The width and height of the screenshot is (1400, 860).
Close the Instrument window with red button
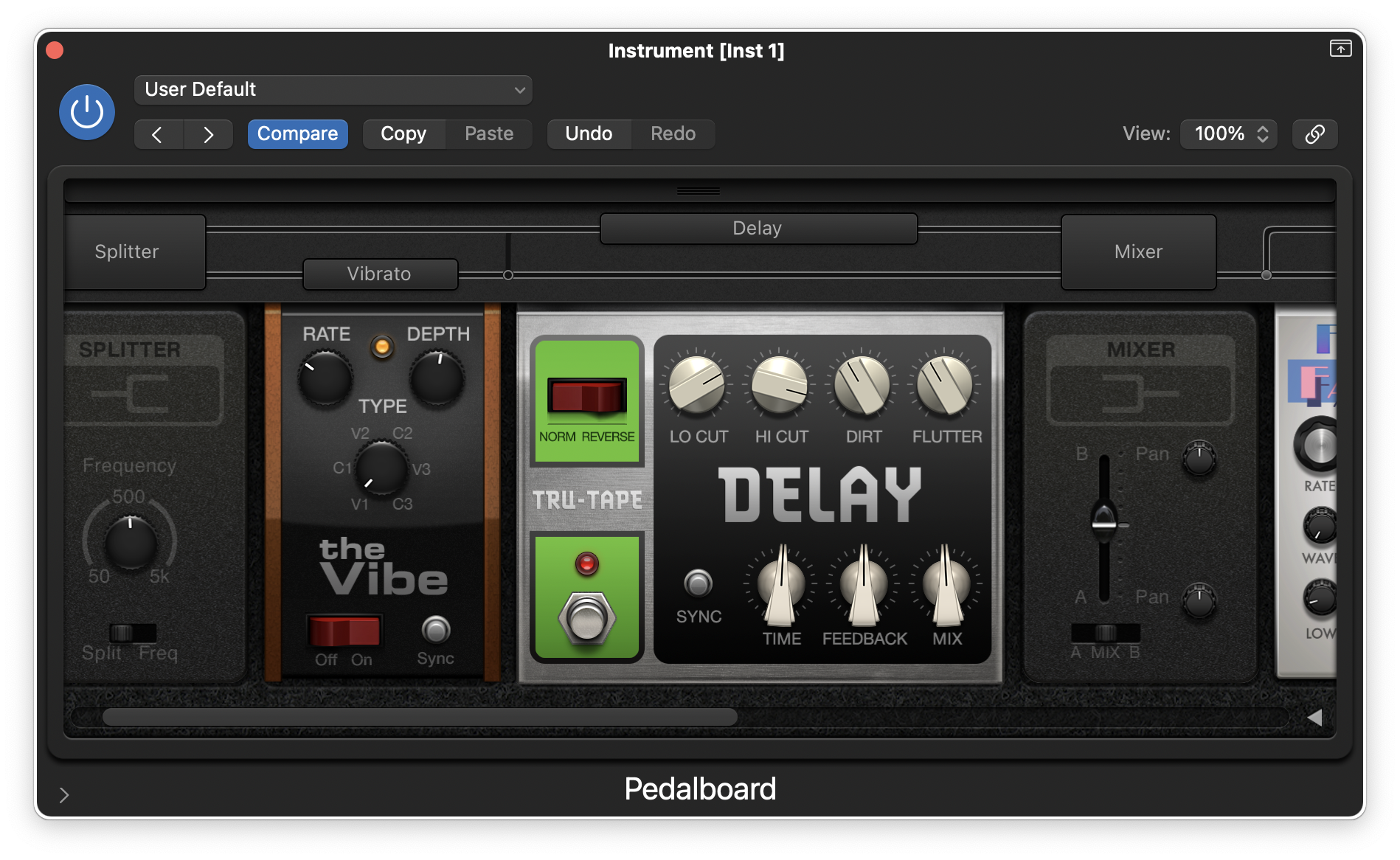click(55, 50)
